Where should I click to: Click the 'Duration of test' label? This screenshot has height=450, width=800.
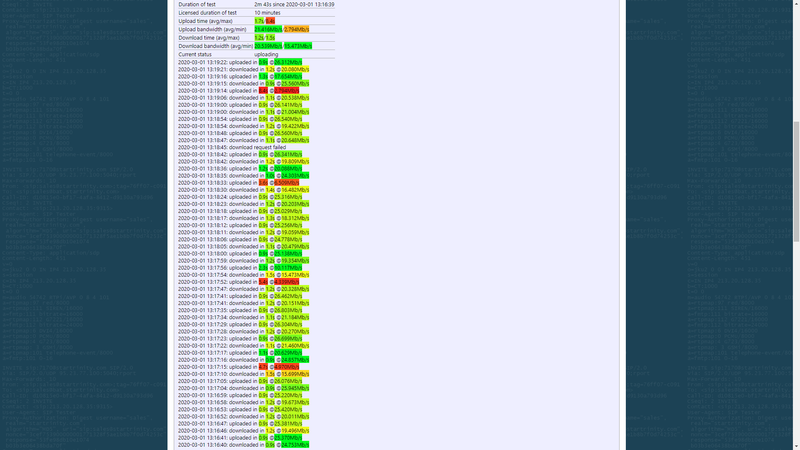[197, 4]
